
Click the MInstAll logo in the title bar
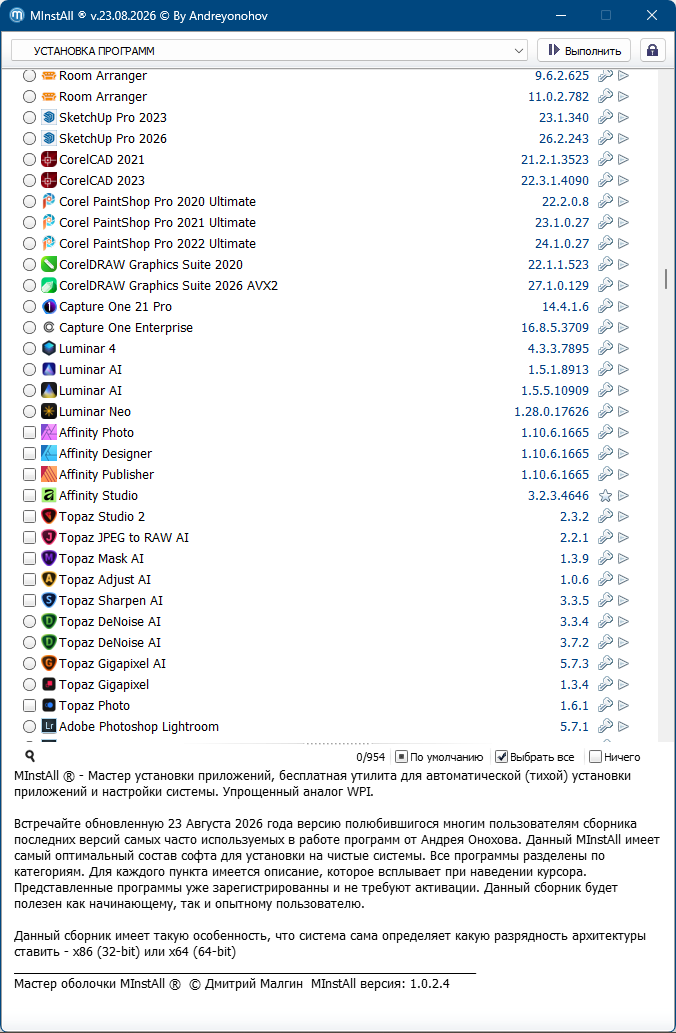click(x=17, y=15)
